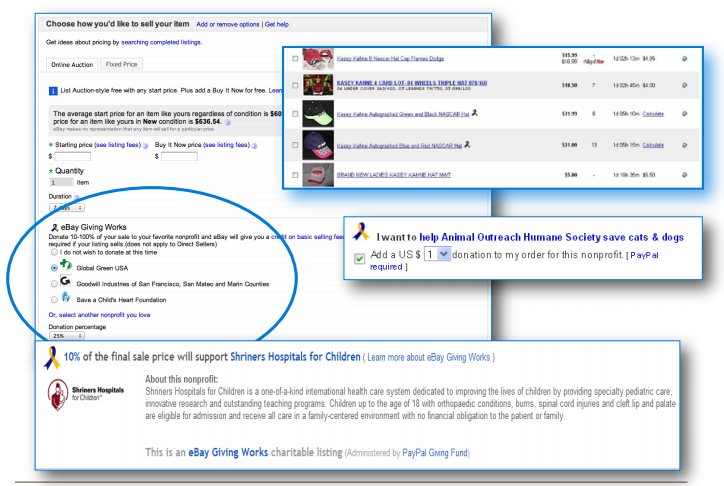Open BRAND NEW LADIES KASEY KAHNE HAT listing
The height and width of the screenshot is (486, 724).
point(393,175)
